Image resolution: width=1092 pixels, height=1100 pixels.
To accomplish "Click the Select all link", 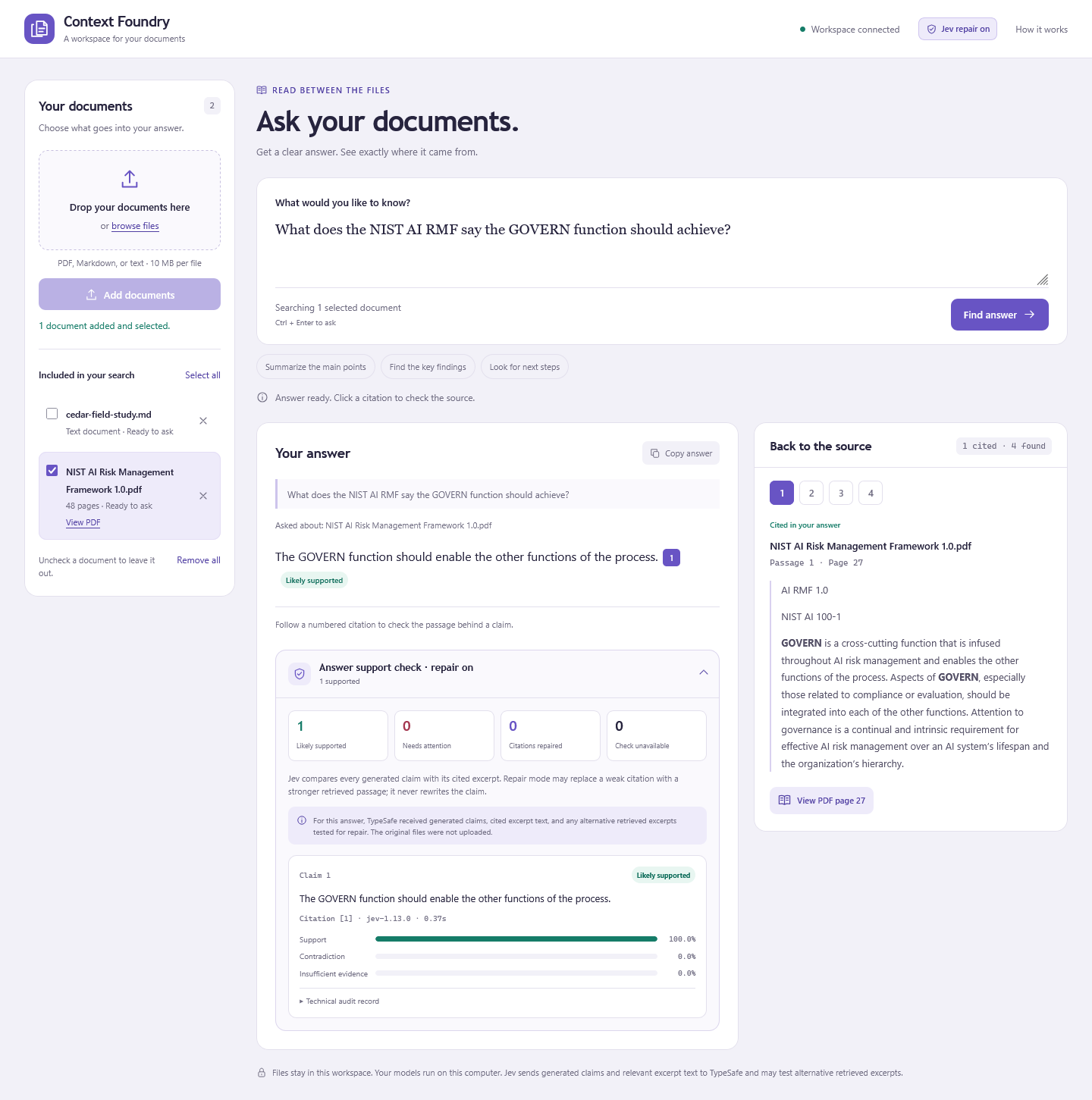I will (x=202, y=375).
